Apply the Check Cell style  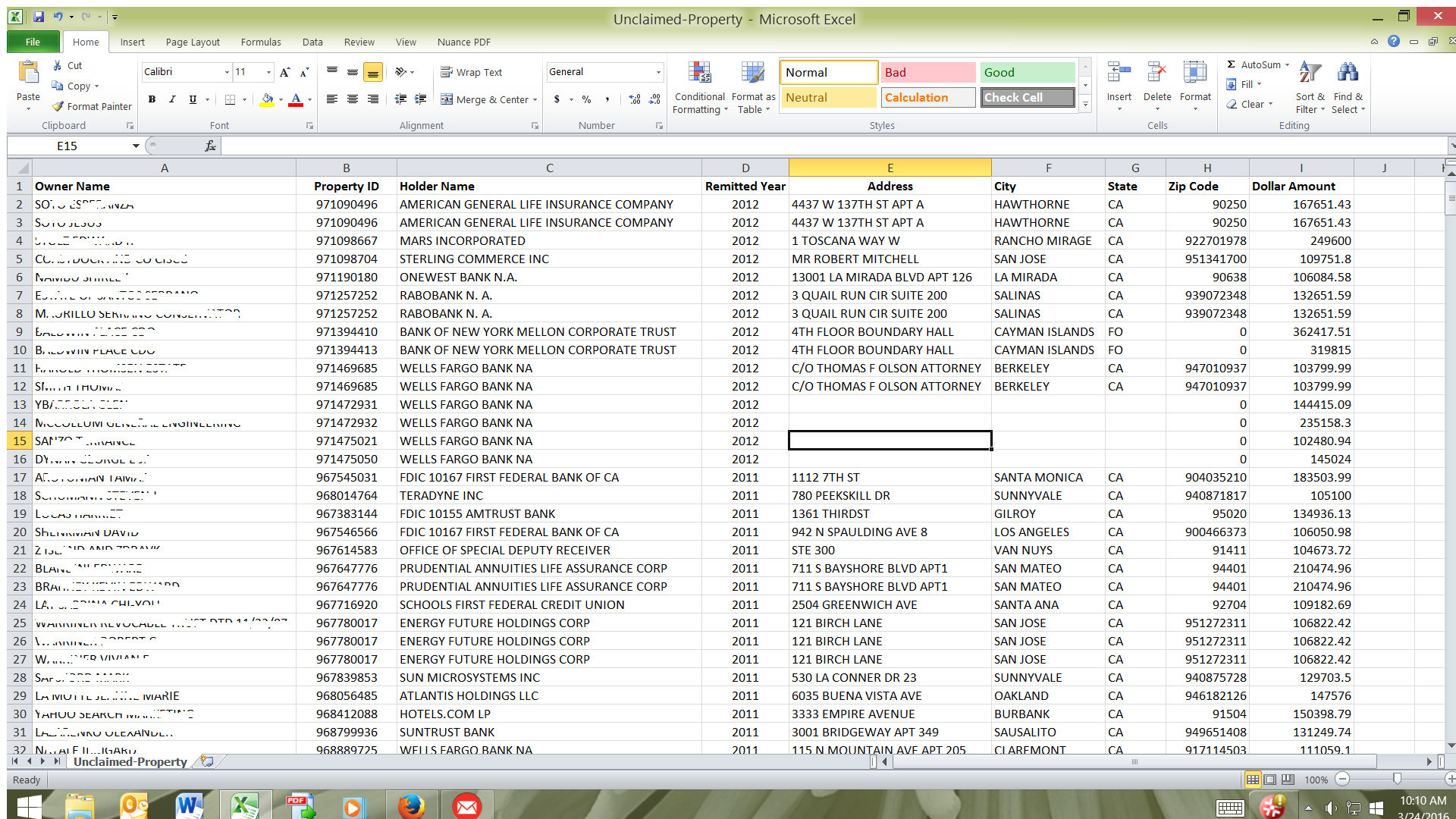(1028, 97)
